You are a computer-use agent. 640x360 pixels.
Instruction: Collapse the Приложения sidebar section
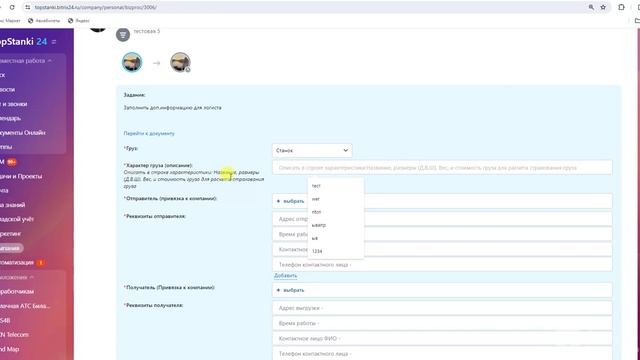(17, 277)
